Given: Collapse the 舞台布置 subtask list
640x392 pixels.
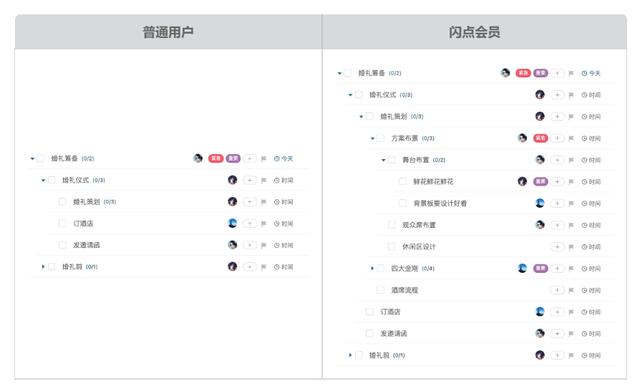Looking at the screenshot, I should coord(383,160).
